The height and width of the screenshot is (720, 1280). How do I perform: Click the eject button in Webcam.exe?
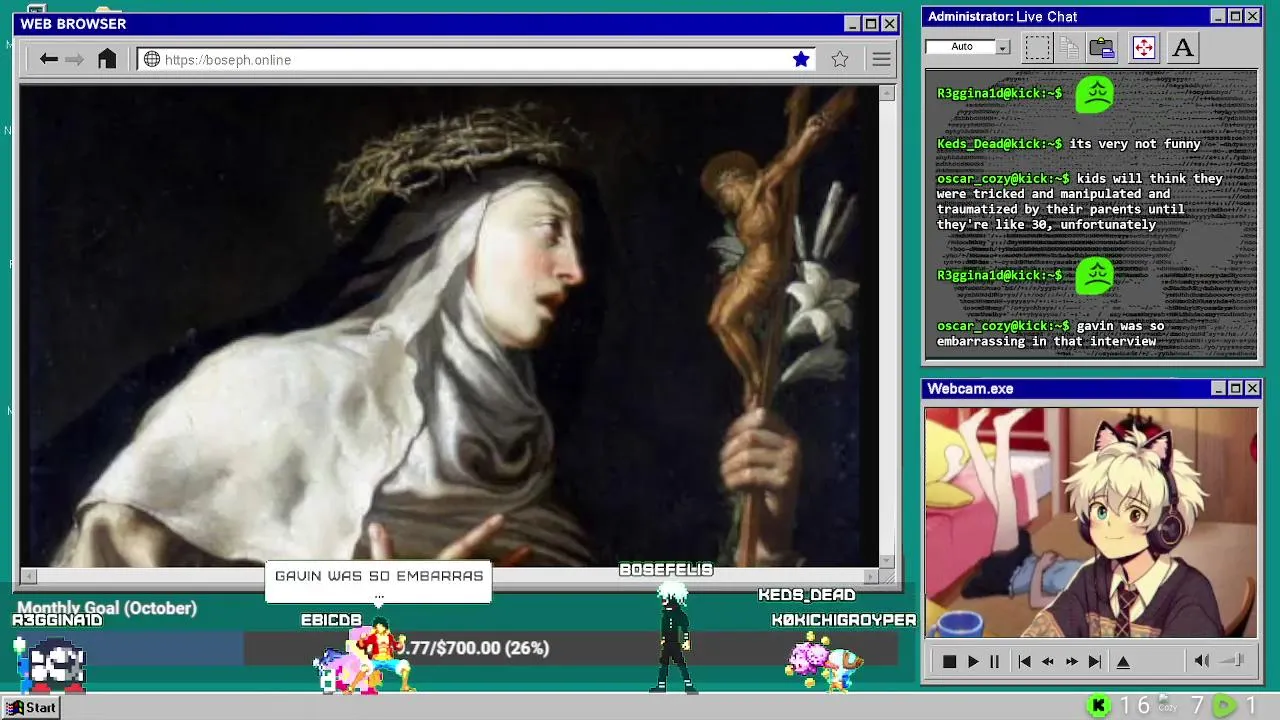pyautogui.click(x=1123, y=661)
